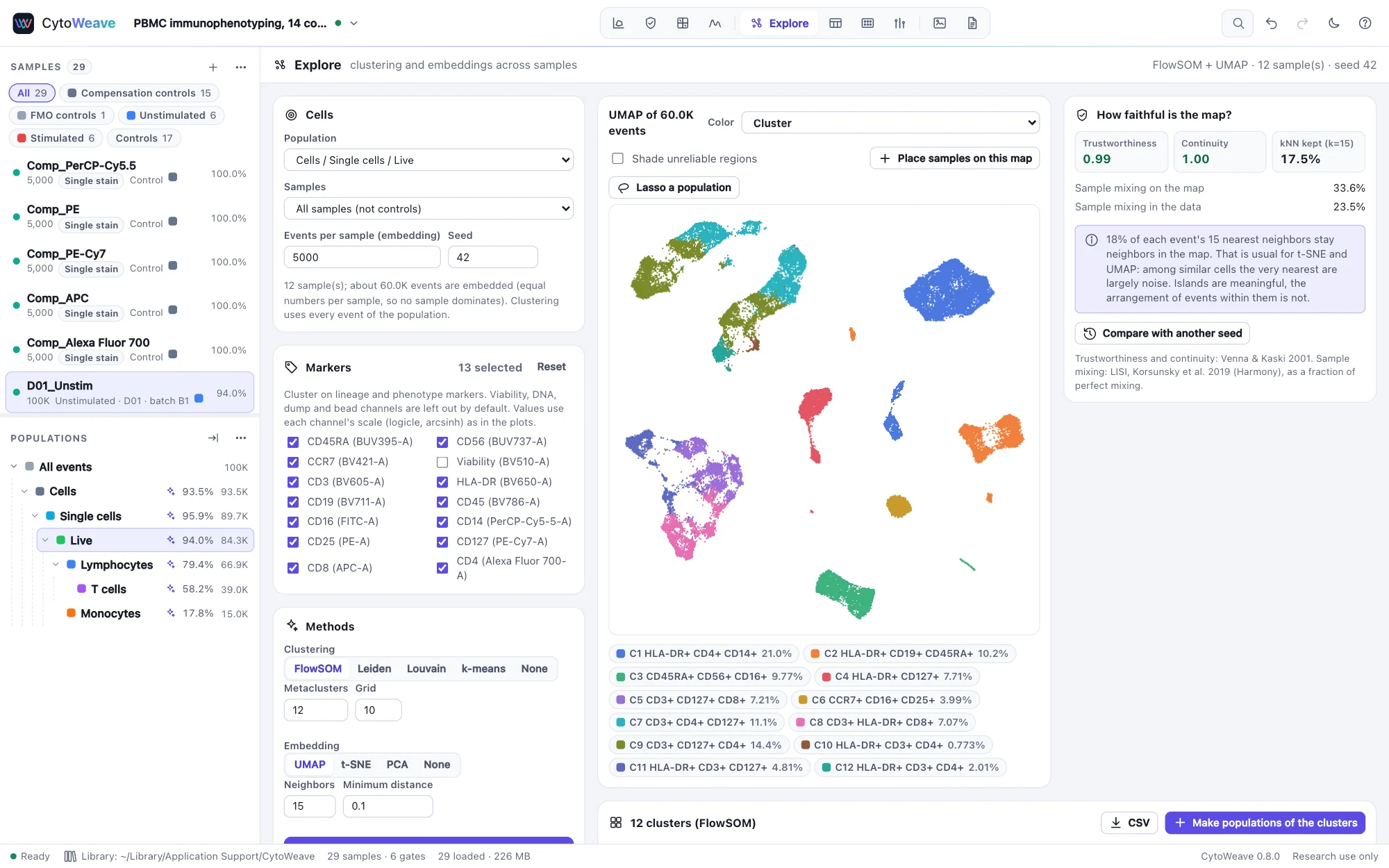The width and height of the screenshot is (1389, 868).
Task: Open the experiment title dropdown chevron
Action: (x=354, y=24)
